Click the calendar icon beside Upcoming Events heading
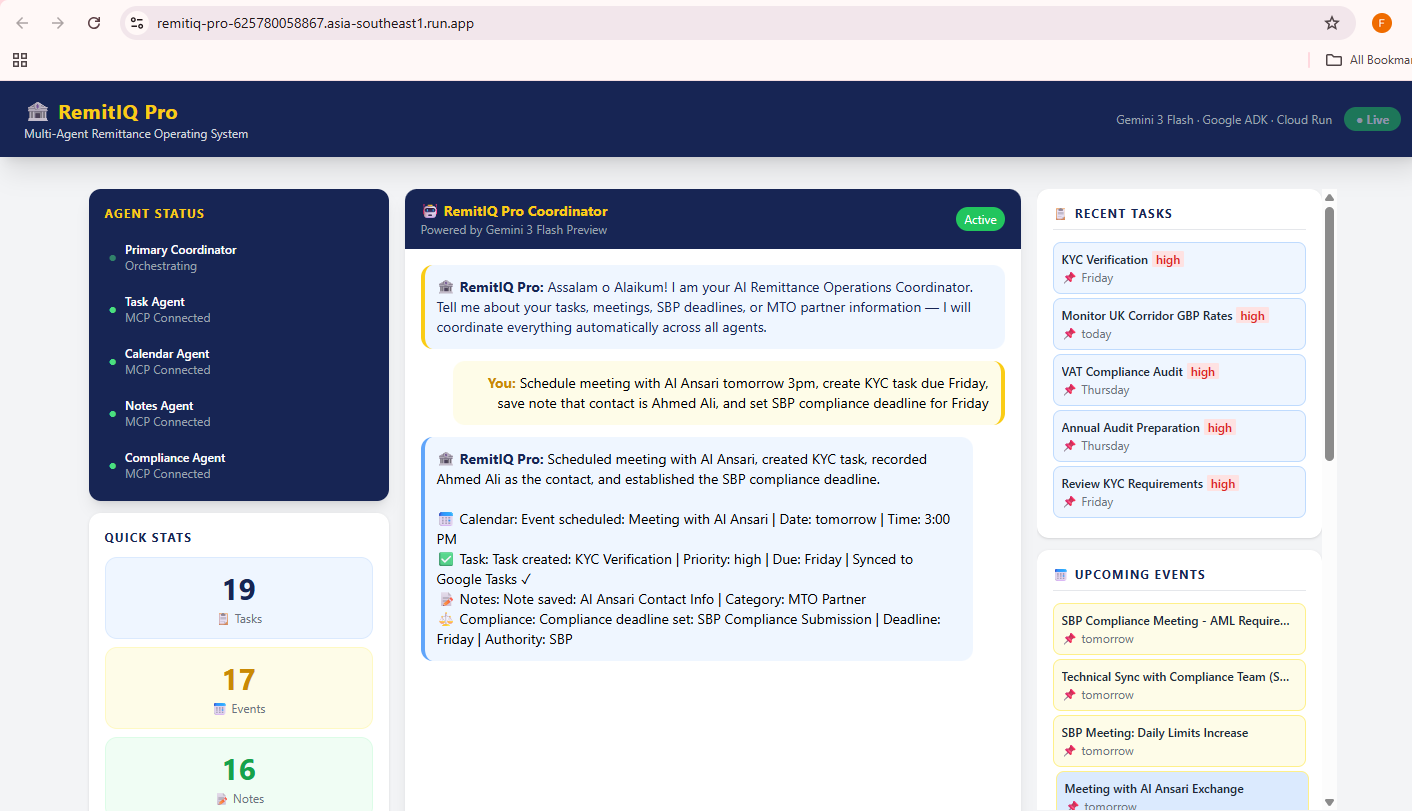 (x=1061, y=575)
